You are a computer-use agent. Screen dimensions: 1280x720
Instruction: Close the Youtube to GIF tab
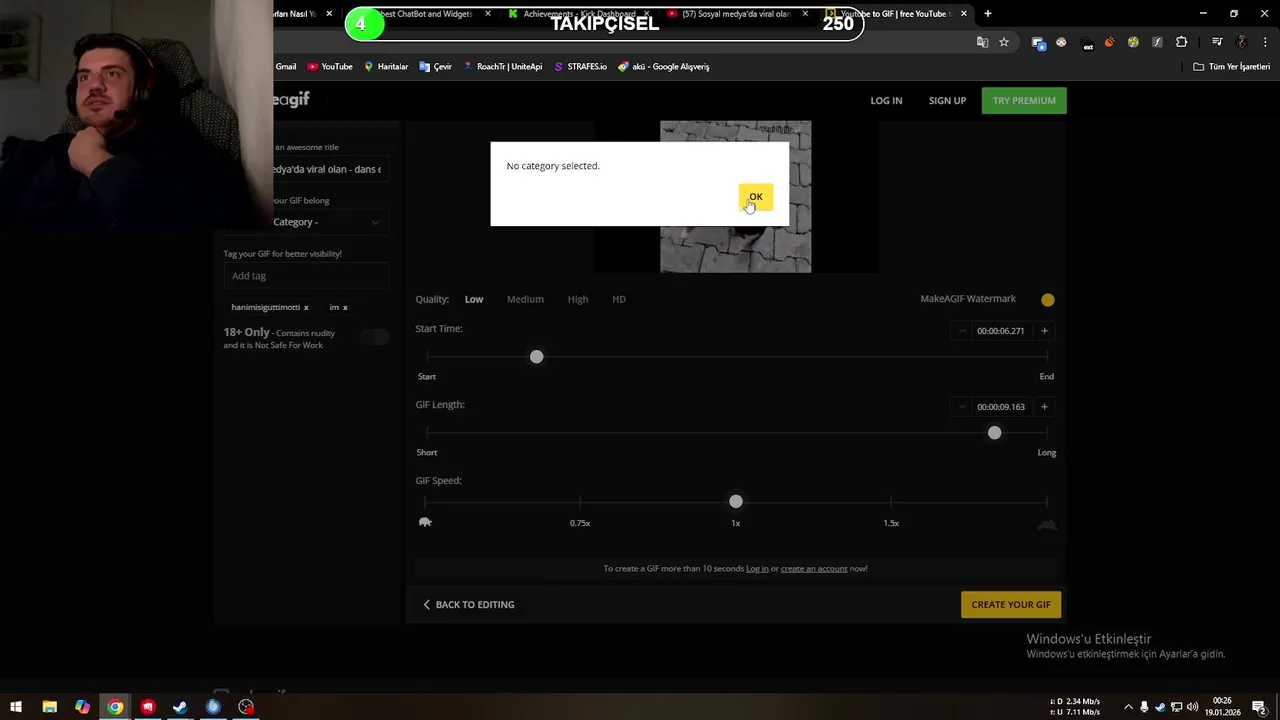tap(964, 14)
